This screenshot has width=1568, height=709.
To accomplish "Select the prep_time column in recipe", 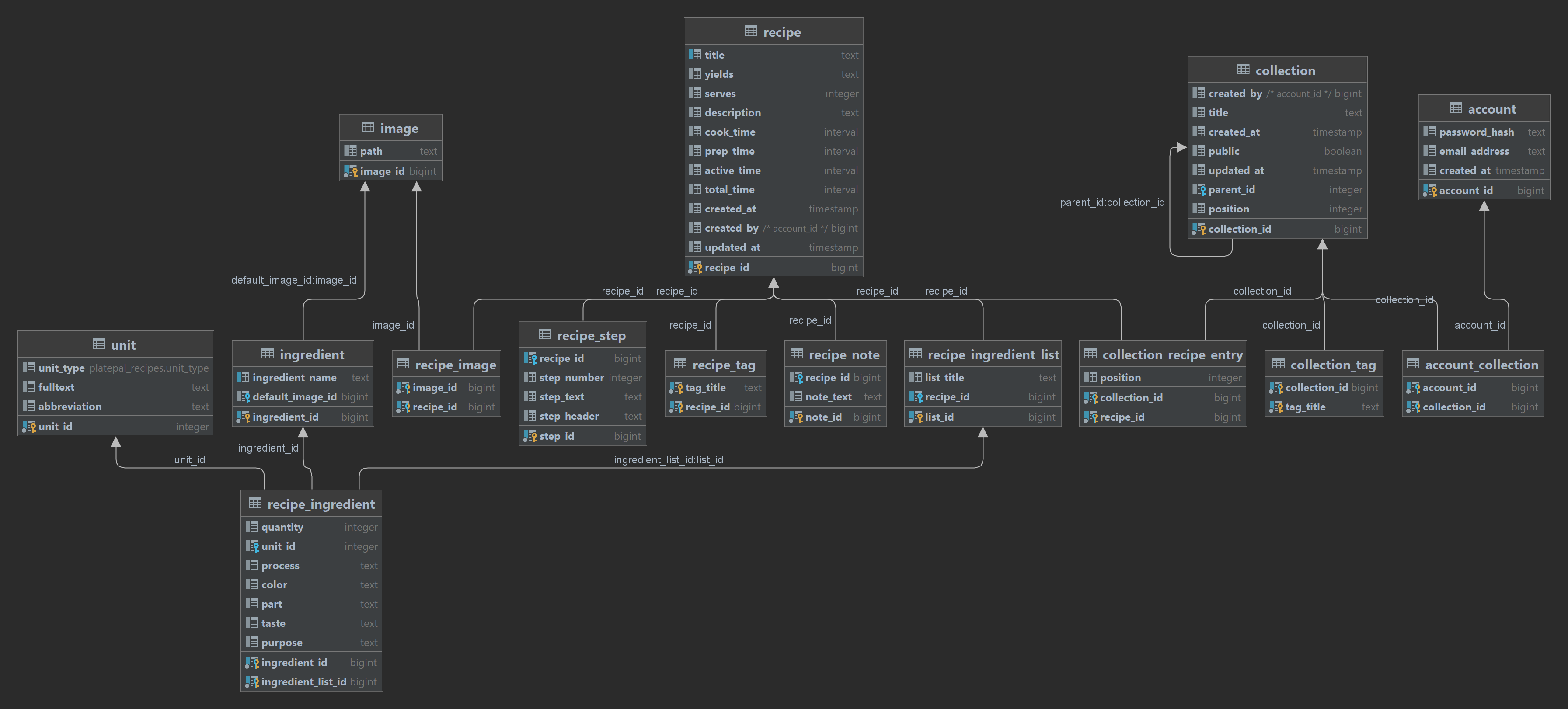I will tap(773, 151).
